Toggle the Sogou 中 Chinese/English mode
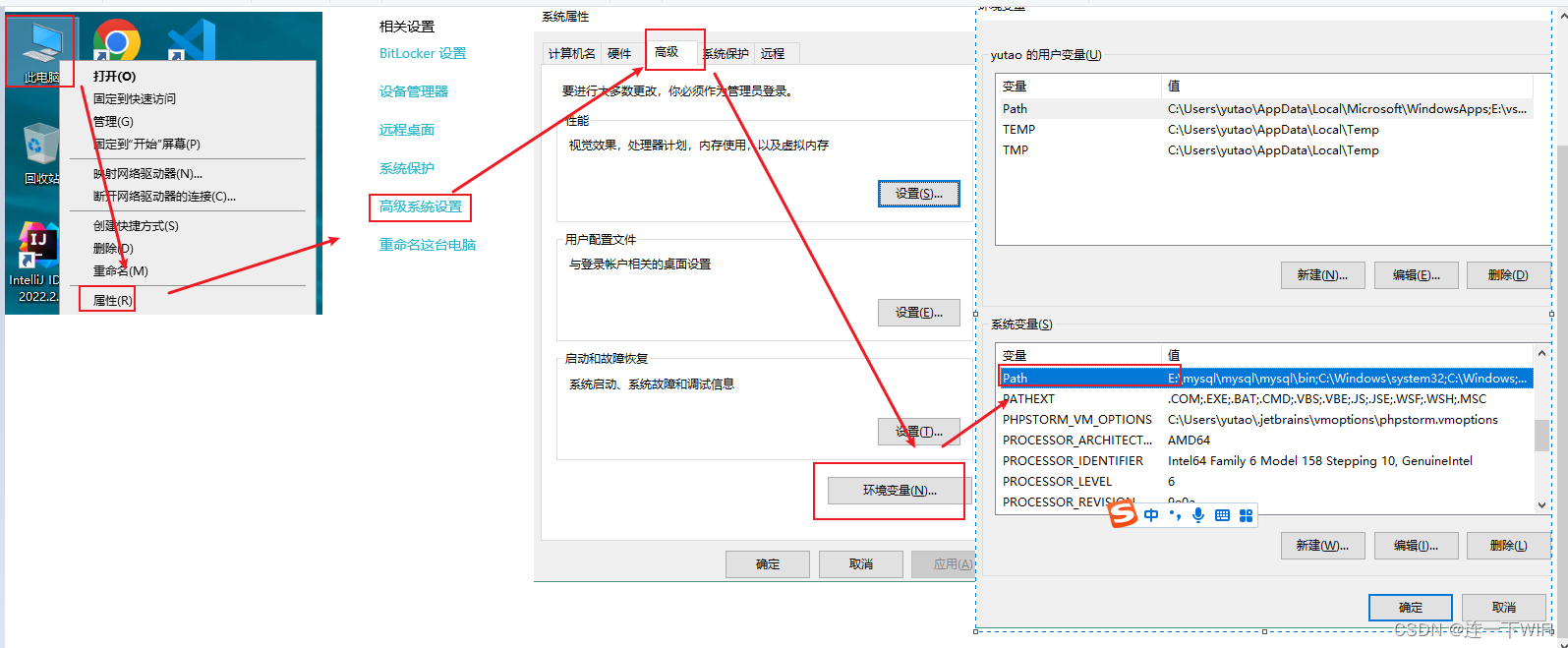The height and width of the screenshot is (648, 1568). point(1151,515)
